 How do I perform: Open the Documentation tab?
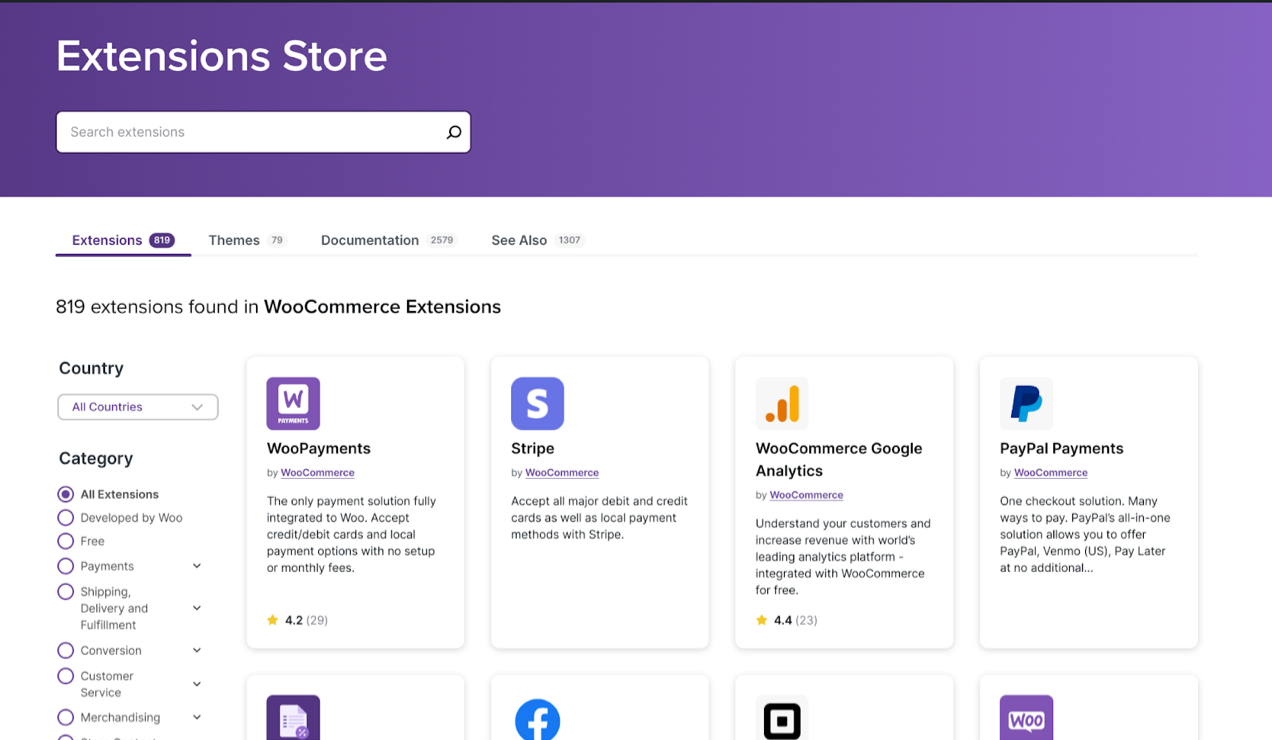(x=369, y=240)
